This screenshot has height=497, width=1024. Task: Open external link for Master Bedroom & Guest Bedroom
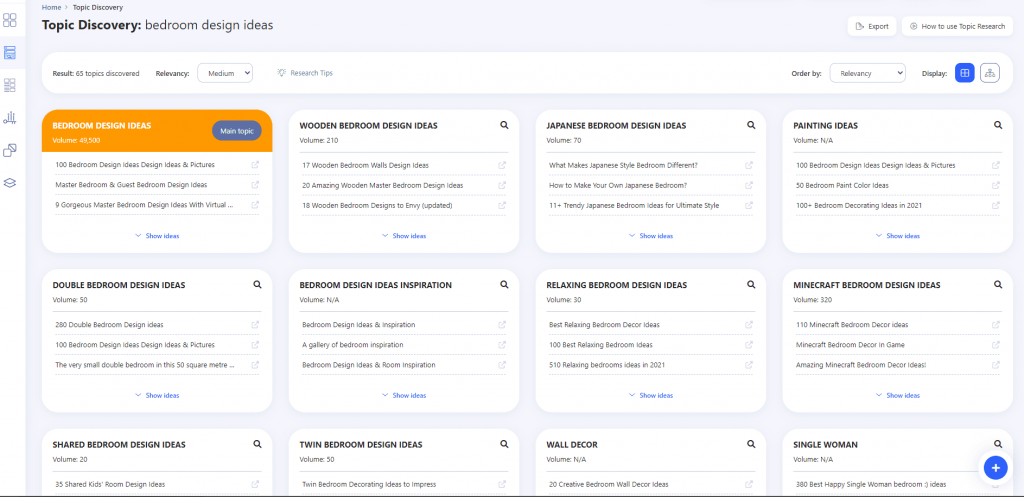tap(255, 185)
